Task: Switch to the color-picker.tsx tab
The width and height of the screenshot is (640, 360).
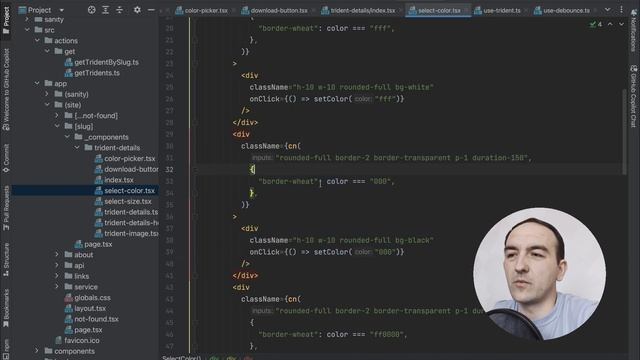Action: click(x=202, y=10)
